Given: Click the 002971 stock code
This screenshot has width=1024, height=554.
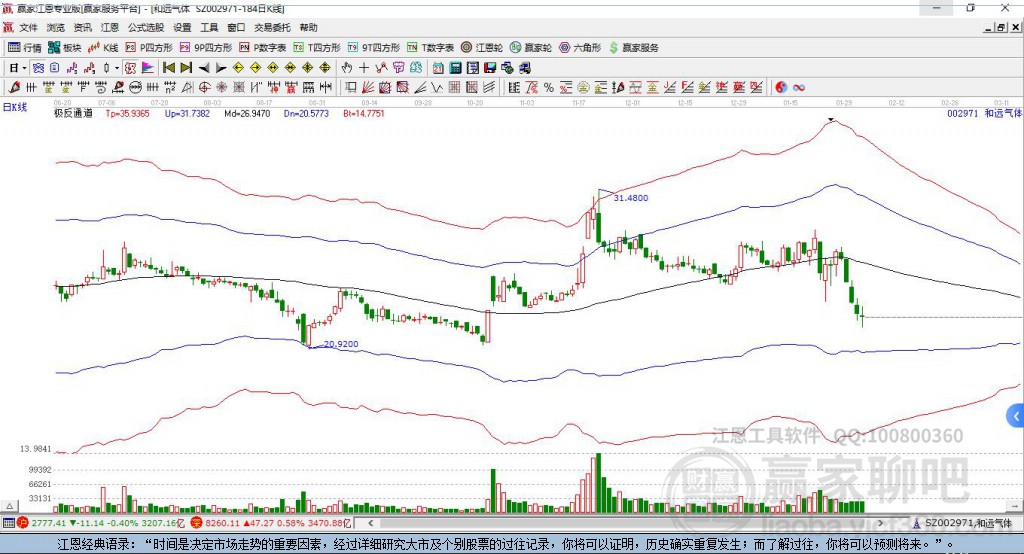Looking at the screenshot, I should (963, 113).
